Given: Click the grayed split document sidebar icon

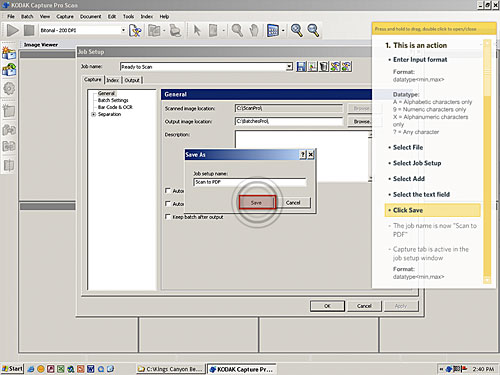Looking at the screenshot, I should (9, 165).
